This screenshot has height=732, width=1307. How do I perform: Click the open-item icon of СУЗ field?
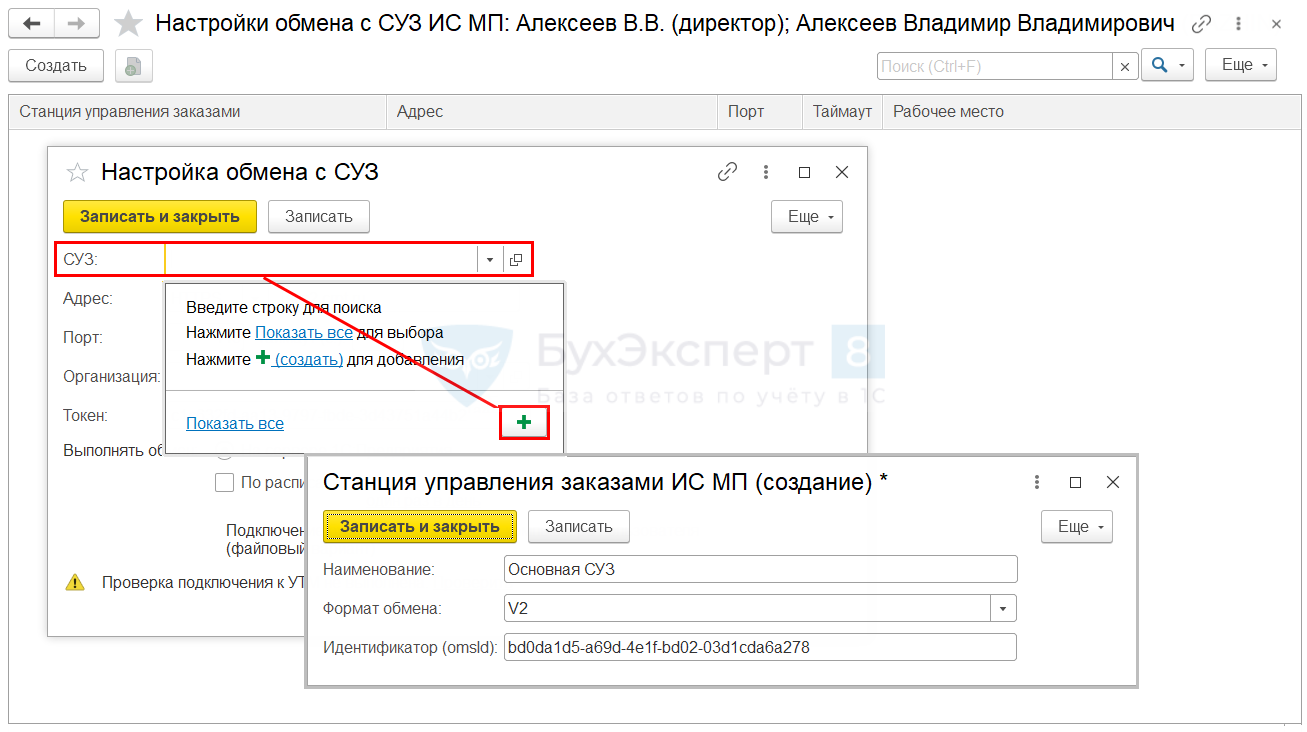click(516, 260)
